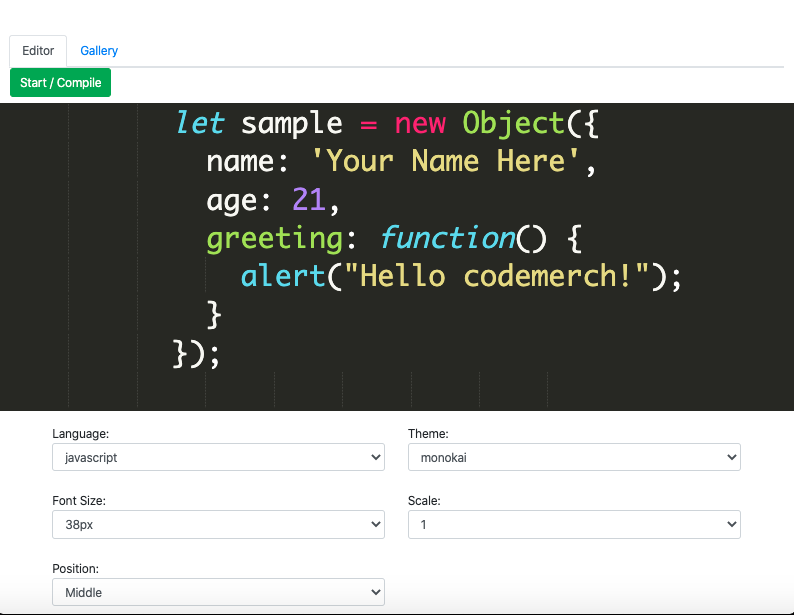Viewport: 794px width, 615px height.
Task: Click the 'let' keyword in code
Action: 200,123
